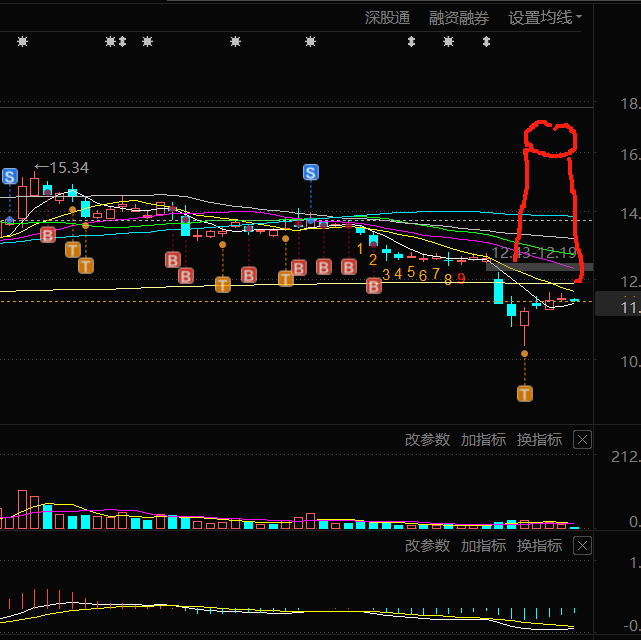
Task: Click sequence number 1 on the chart
Action: click(360, 248)
